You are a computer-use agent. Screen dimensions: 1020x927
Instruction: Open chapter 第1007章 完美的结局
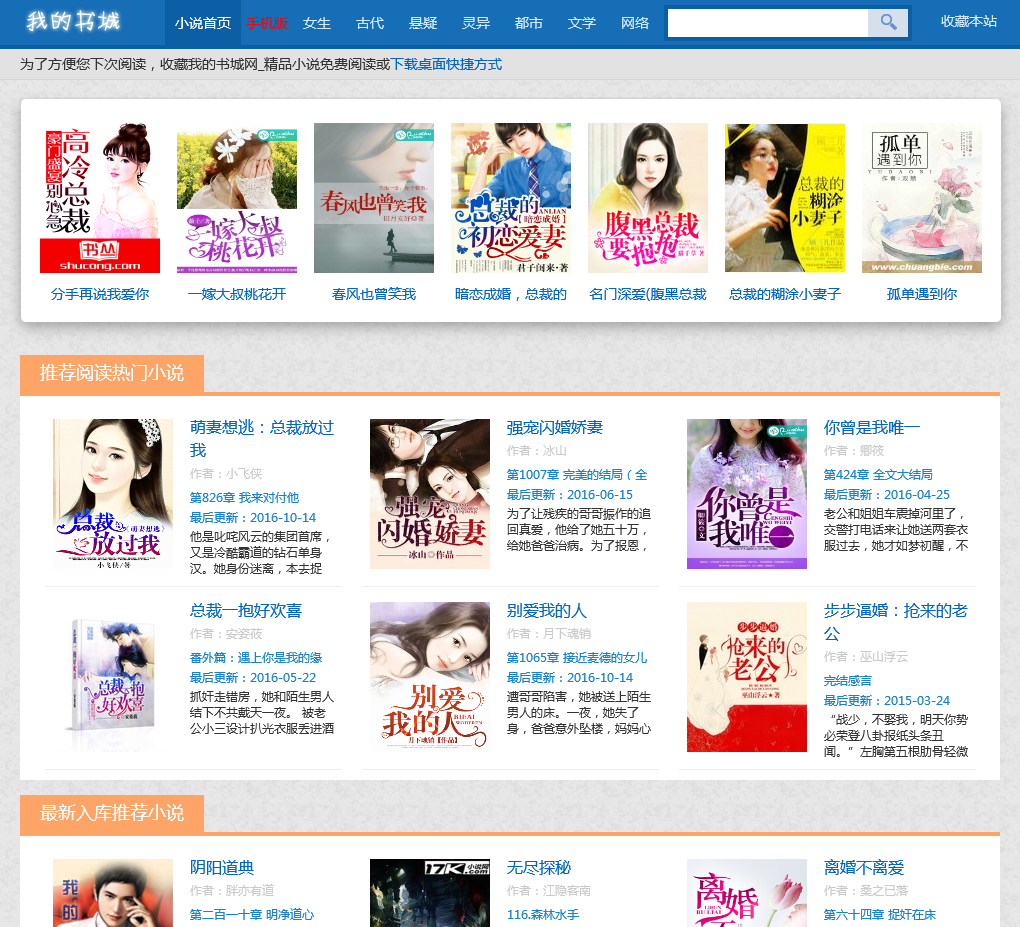point(577,475)
